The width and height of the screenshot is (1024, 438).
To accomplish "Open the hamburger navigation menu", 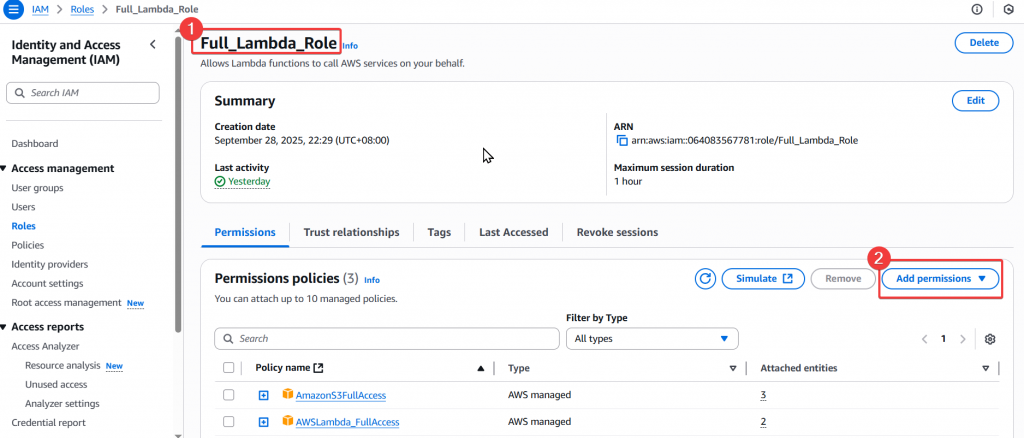I will [x=14, y=10].
